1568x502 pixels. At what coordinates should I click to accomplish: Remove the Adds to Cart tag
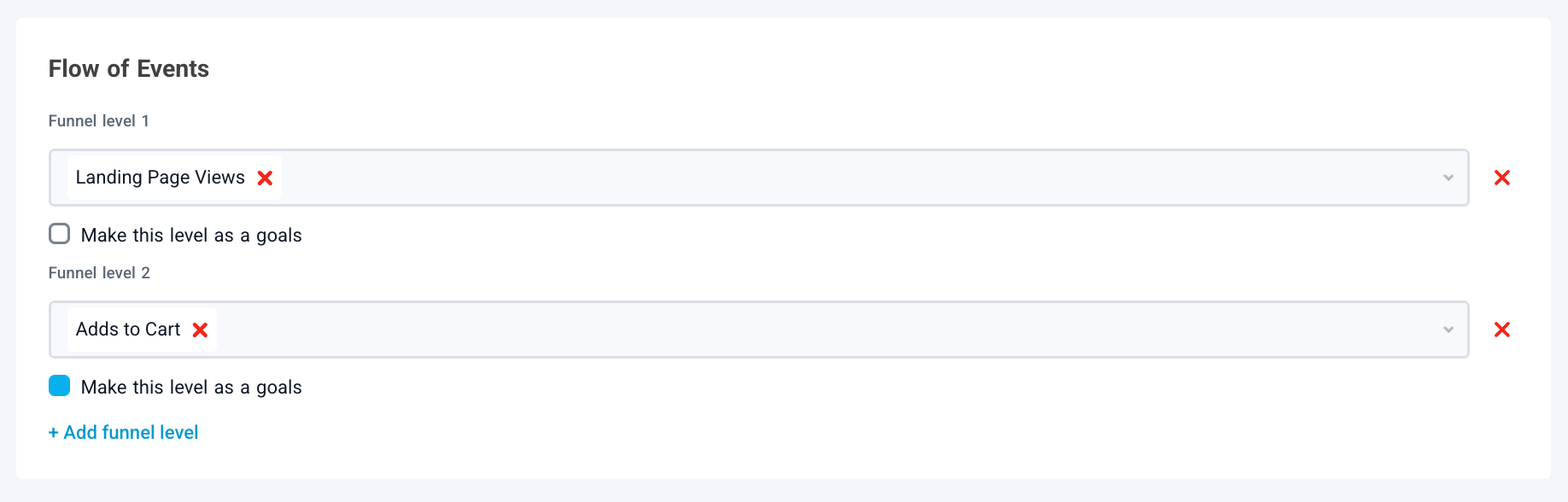(x=200, y=330)
